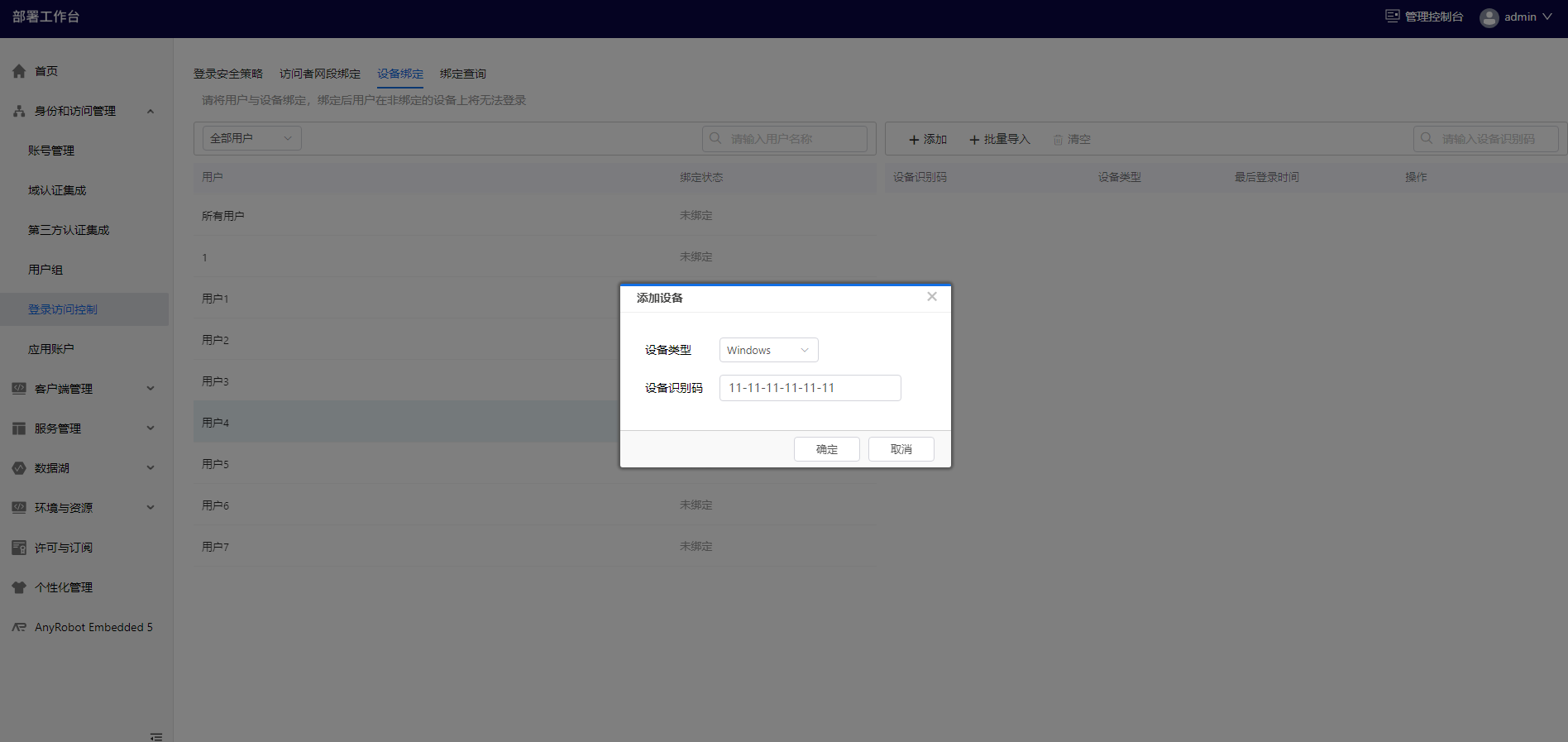Click the 数据湖 sidebar icon

[19, 468]
